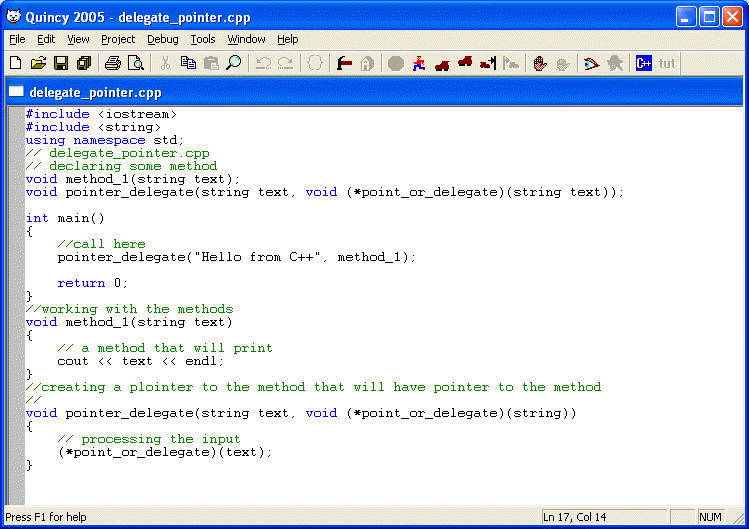Save the file with the floppy disk icon
Viewport: 749px width, 529px height.
pyautogui.click(x=61, y=63)
